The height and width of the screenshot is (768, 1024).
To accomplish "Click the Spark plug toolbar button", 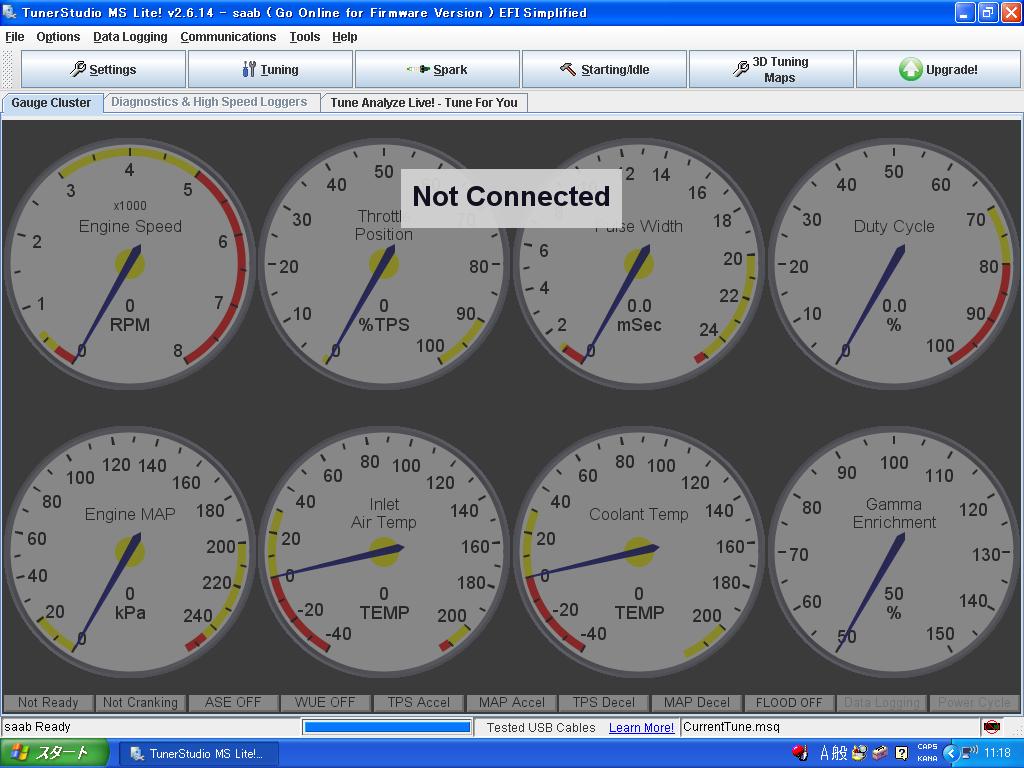I will [x=437, y=70].
